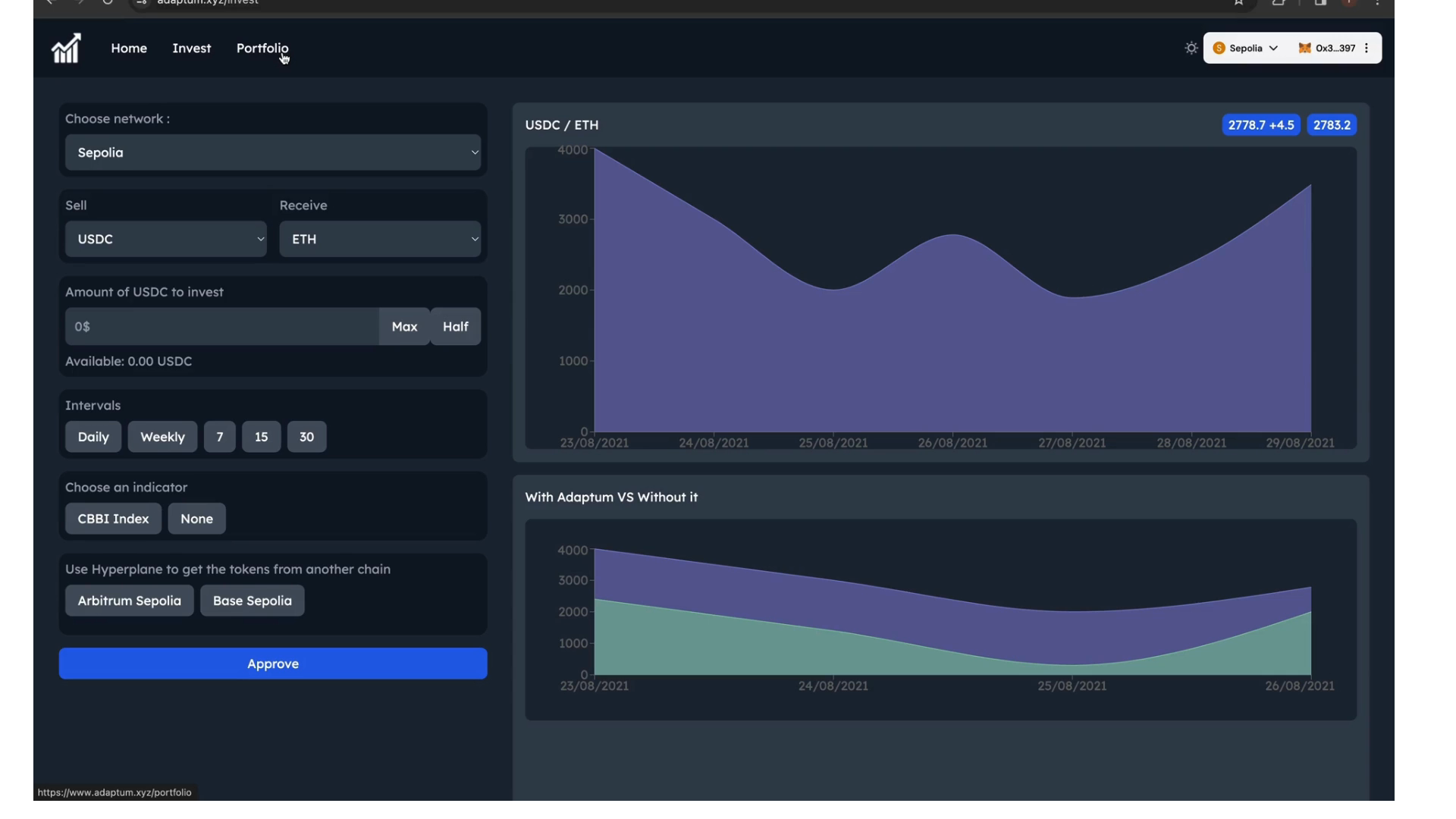Reload the page in the browser

pyautogui.click(x=108, y=2)
